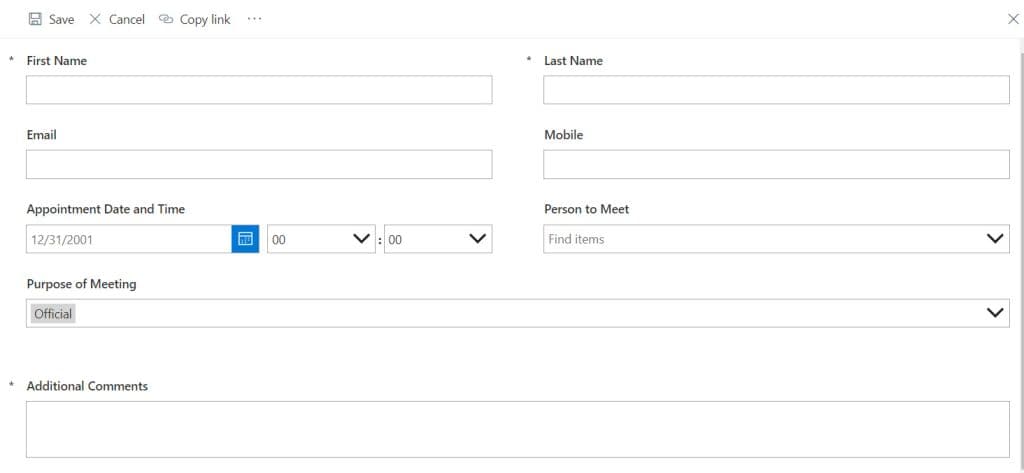Click the Email label
1024x473 pixels.
42,135
